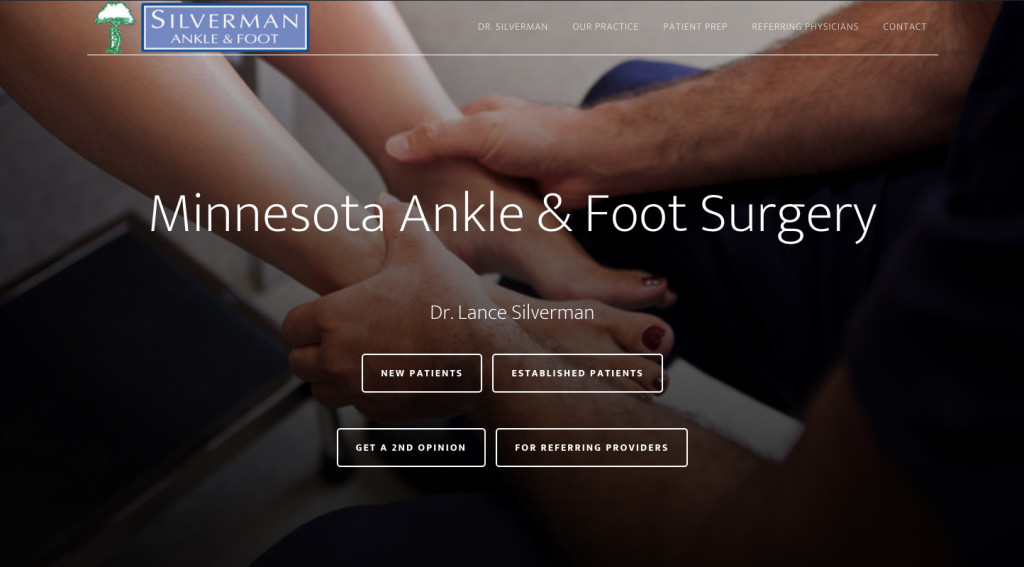Click the word Surgery in the headline
This screenshot has width=1024, height=567.
click(x=788, y=215)
